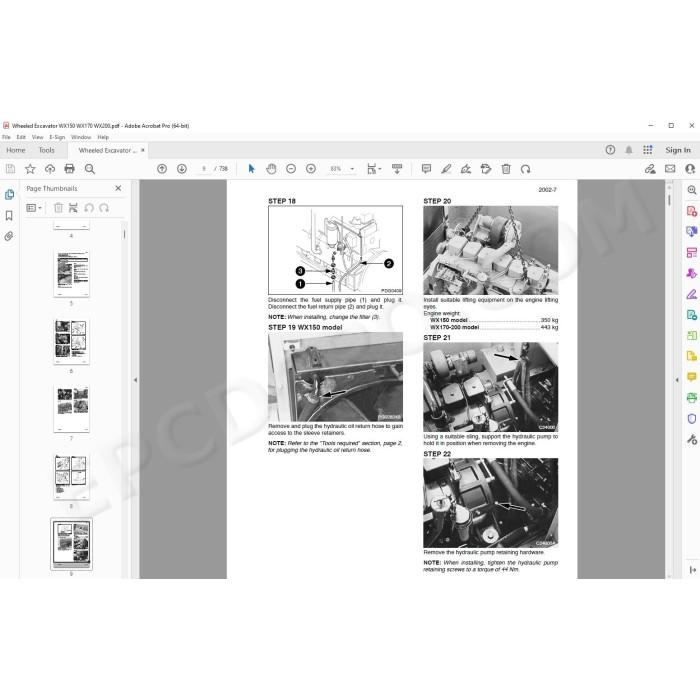This screenshot has height=700, width=700.
Task: Expand the right tools pane at bottom
Action: (692, 570)
